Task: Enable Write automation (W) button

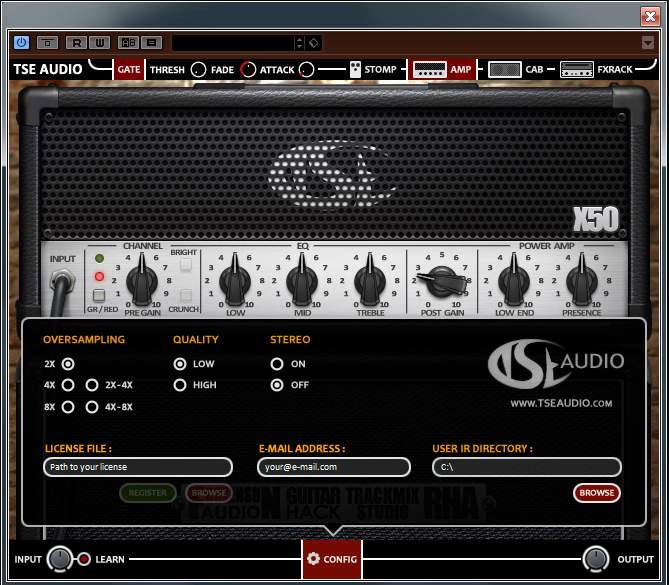Action: (x=99, y=43)
